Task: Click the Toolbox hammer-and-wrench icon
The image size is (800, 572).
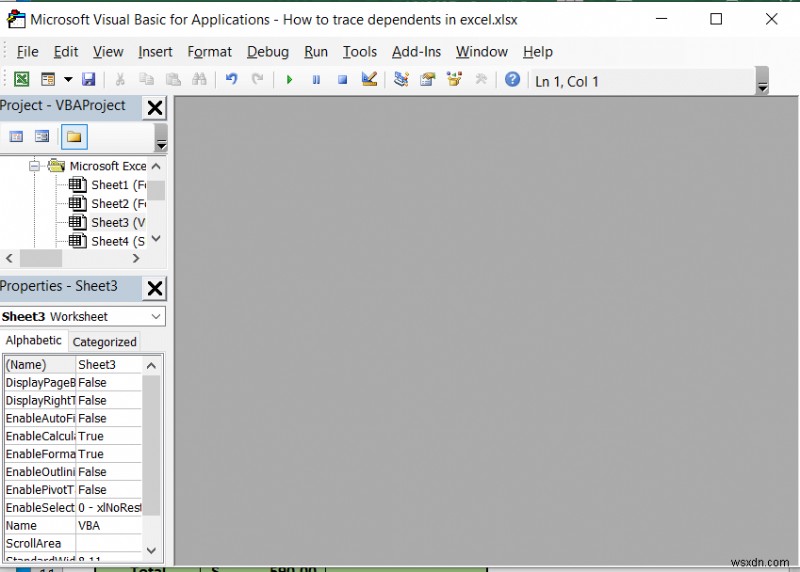Action: pyautogui.click(x=481, y=79)
